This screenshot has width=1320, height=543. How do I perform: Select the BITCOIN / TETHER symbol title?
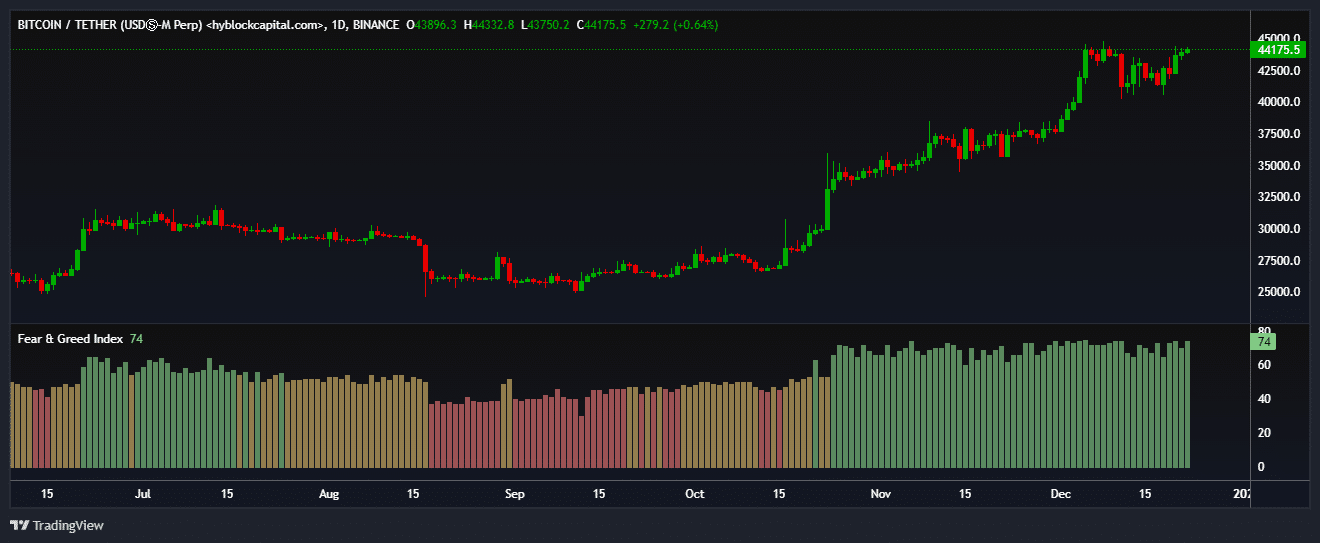[110, 24]
